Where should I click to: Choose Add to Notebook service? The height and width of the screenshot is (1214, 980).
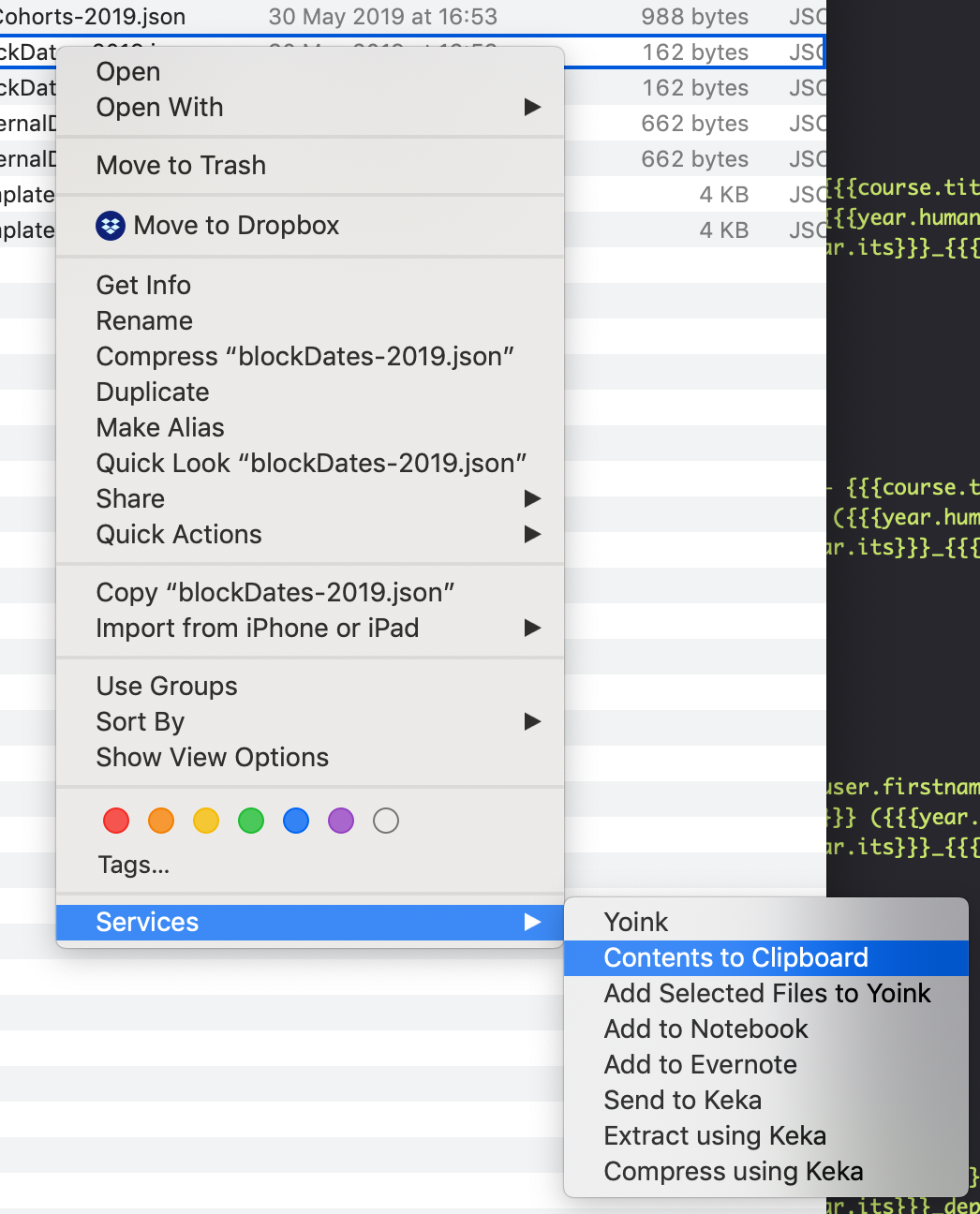point(766,1029)
